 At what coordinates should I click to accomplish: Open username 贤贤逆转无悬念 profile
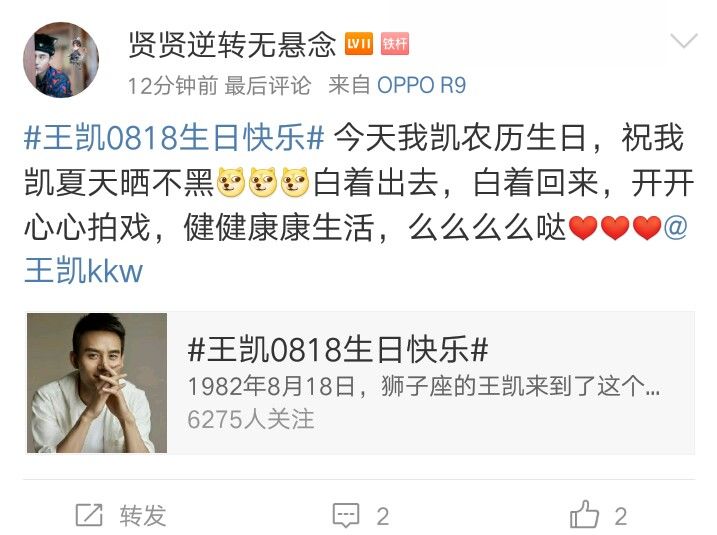coord(232,44)
